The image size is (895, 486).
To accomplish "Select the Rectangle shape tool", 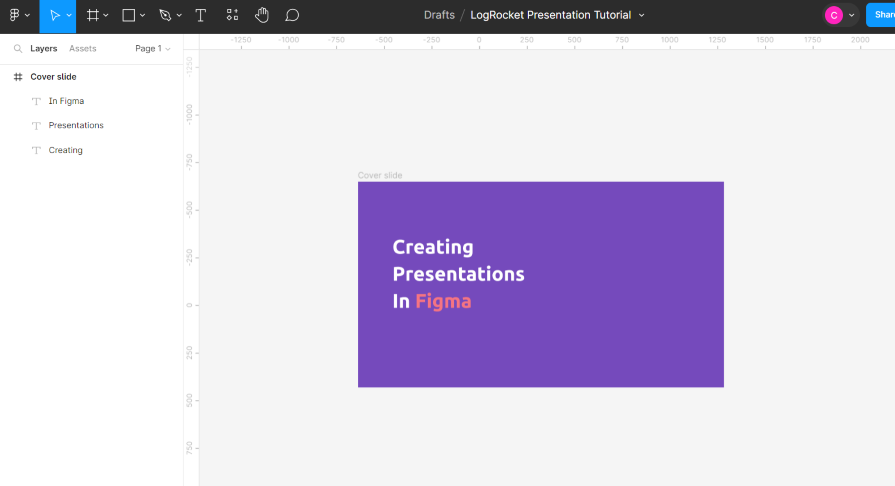I will point(129,15).
